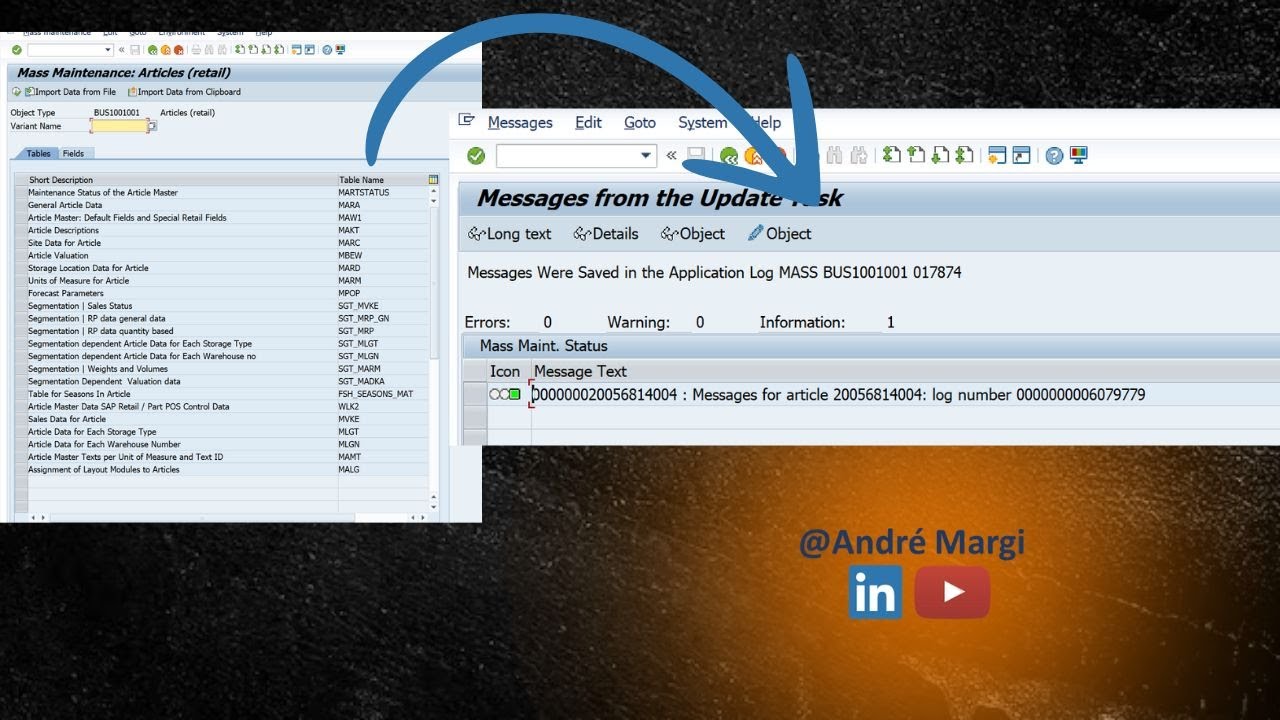
Task: Click Save icon in Mass Maintenance window toolbar
Action: point(135,50)
